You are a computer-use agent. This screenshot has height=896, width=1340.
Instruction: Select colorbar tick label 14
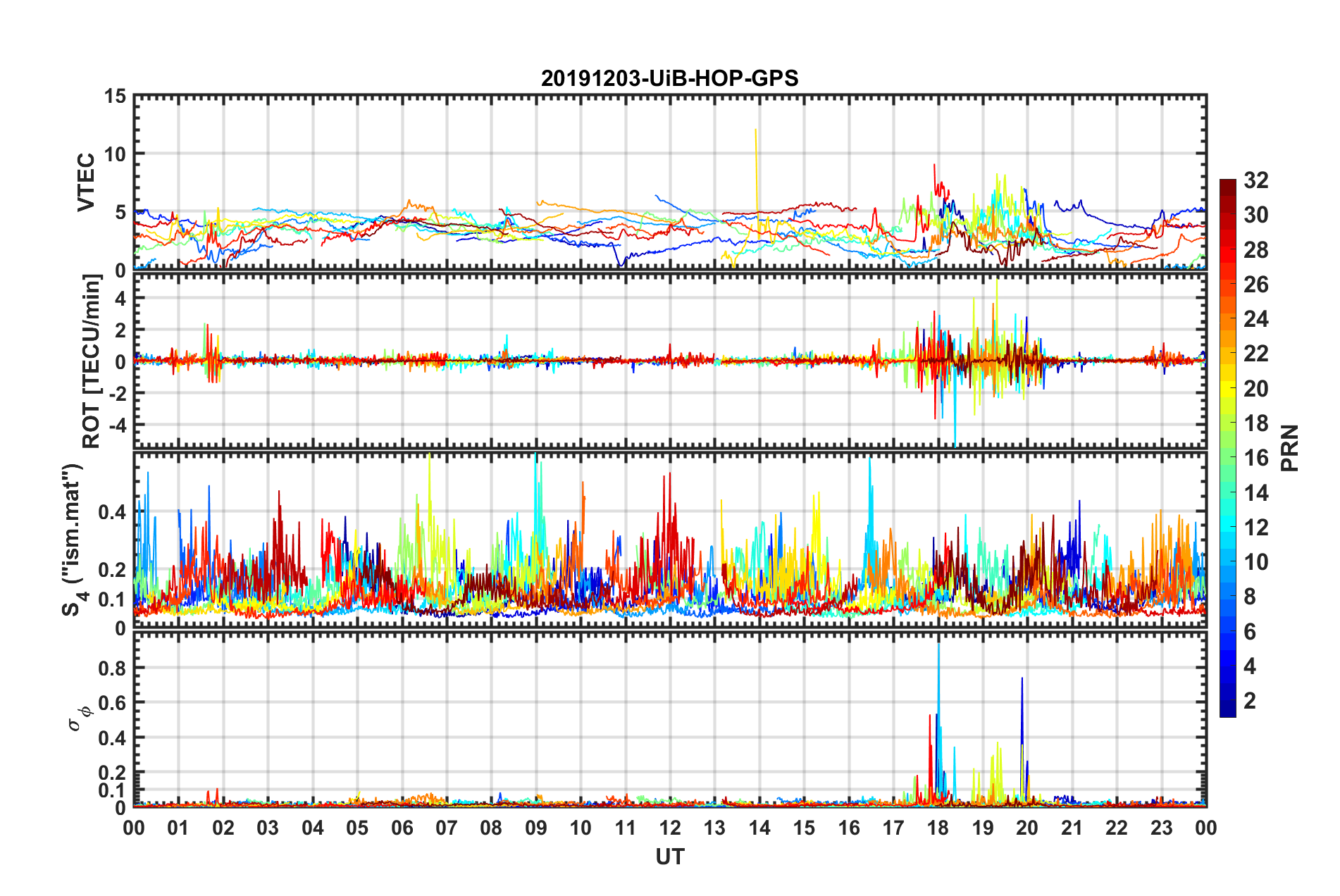coord(1256,493)
